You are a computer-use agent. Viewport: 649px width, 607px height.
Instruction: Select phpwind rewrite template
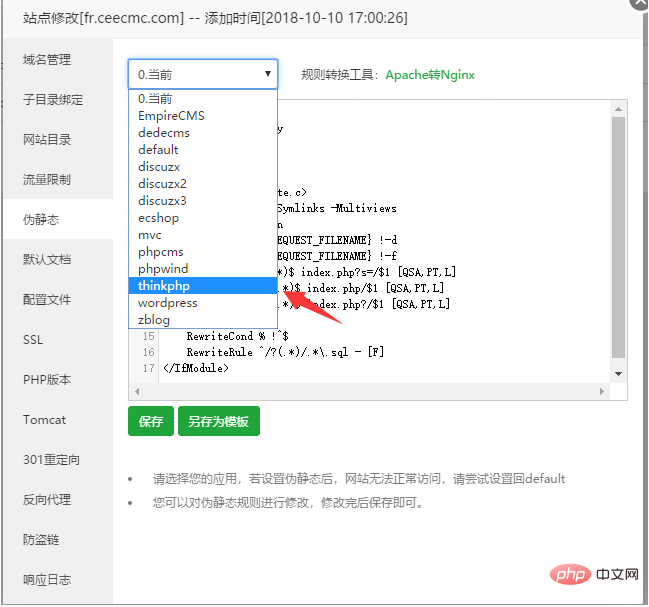pyautogui.click(x=203, y=269)
